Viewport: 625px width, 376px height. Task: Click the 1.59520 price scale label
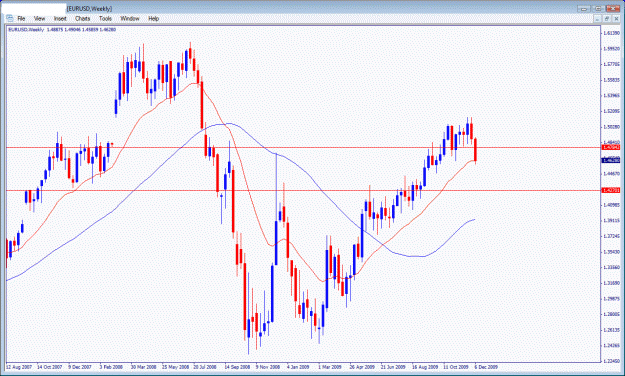click(x=611, y=49)
